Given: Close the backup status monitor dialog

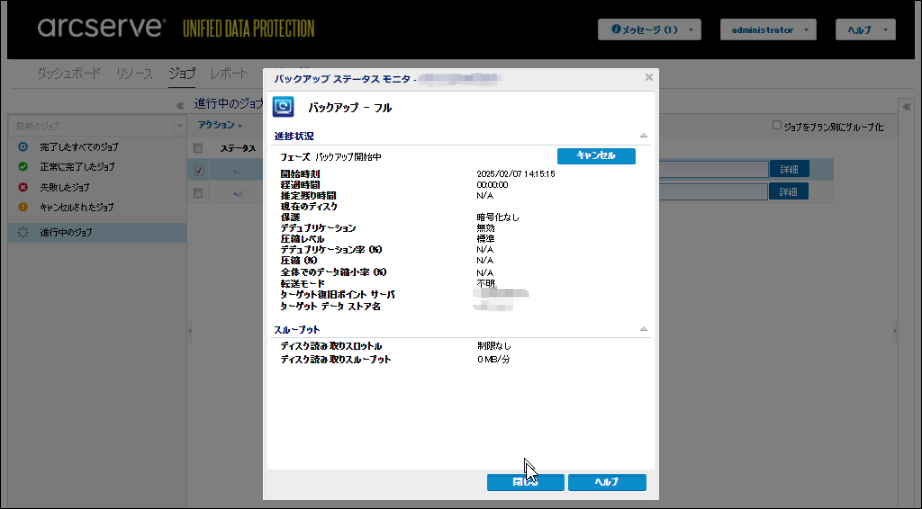Looking at the screenshot, I should point(649,78).
